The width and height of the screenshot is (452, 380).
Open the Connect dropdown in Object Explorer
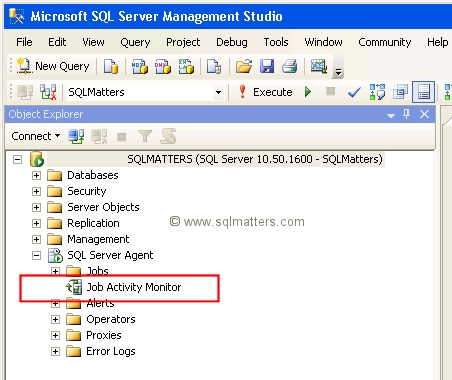click(36, 136)
